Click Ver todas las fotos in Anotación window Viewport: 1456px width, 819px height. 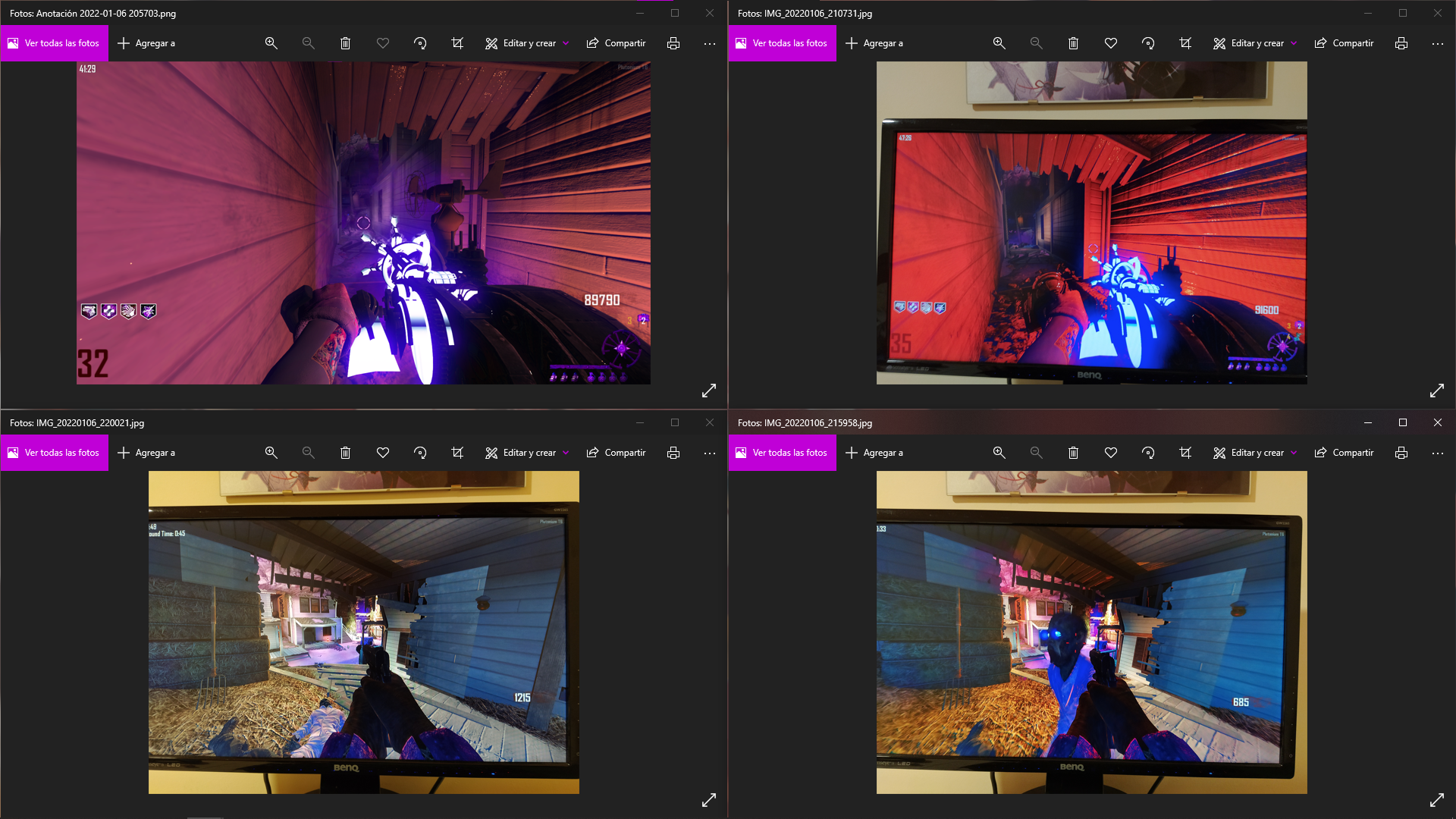55,43
